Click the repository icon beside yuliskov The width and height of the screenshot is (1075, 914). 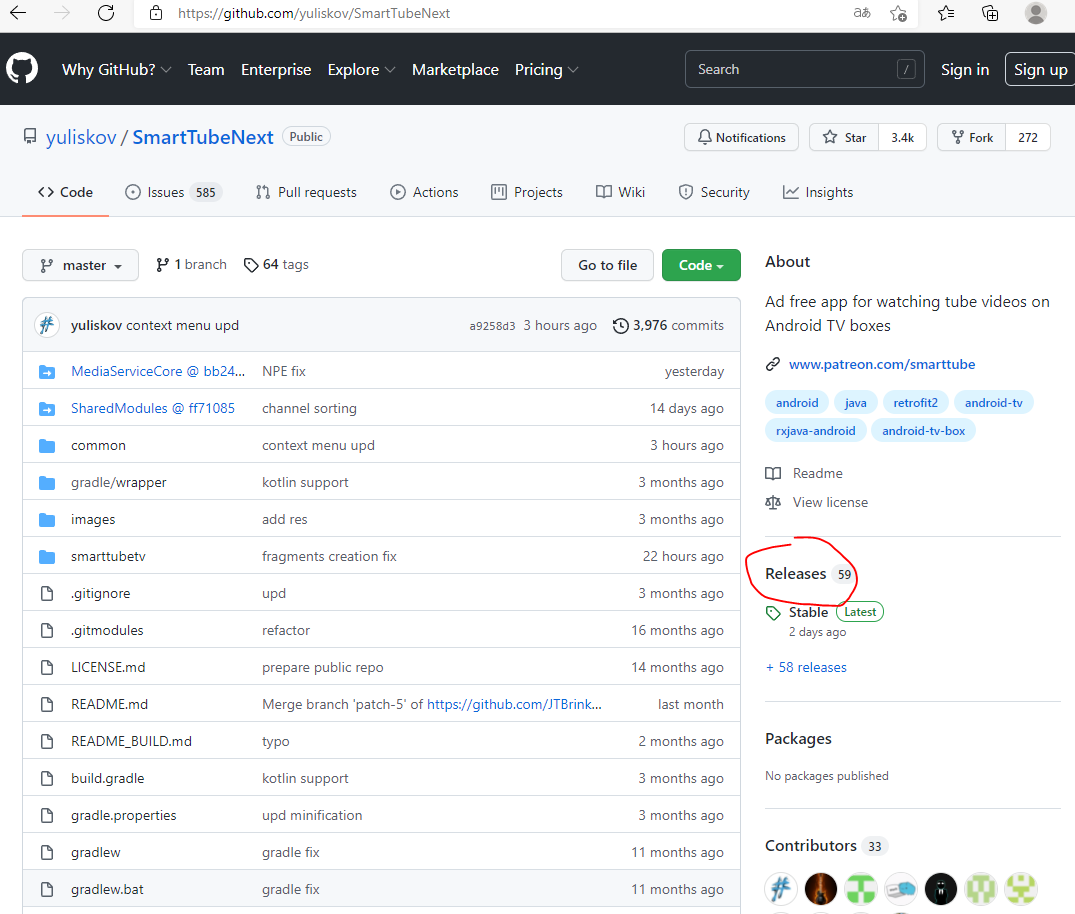[x=30, y=136]
